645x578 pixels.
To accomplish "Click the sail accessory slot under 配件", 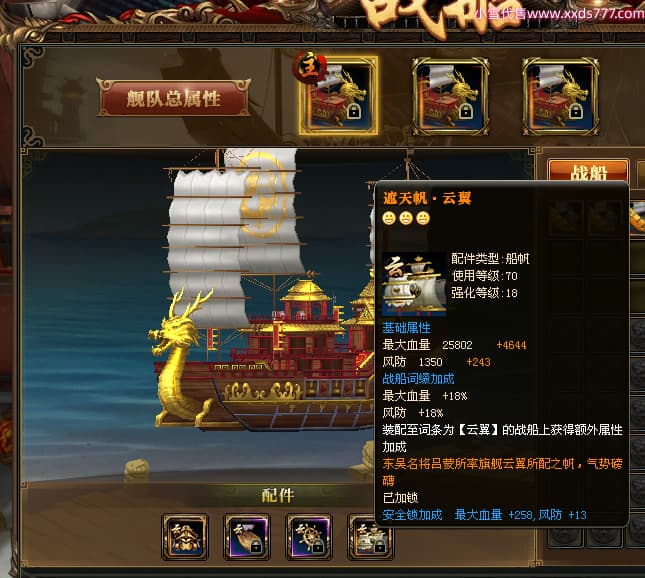I will [x=370, y=537].
